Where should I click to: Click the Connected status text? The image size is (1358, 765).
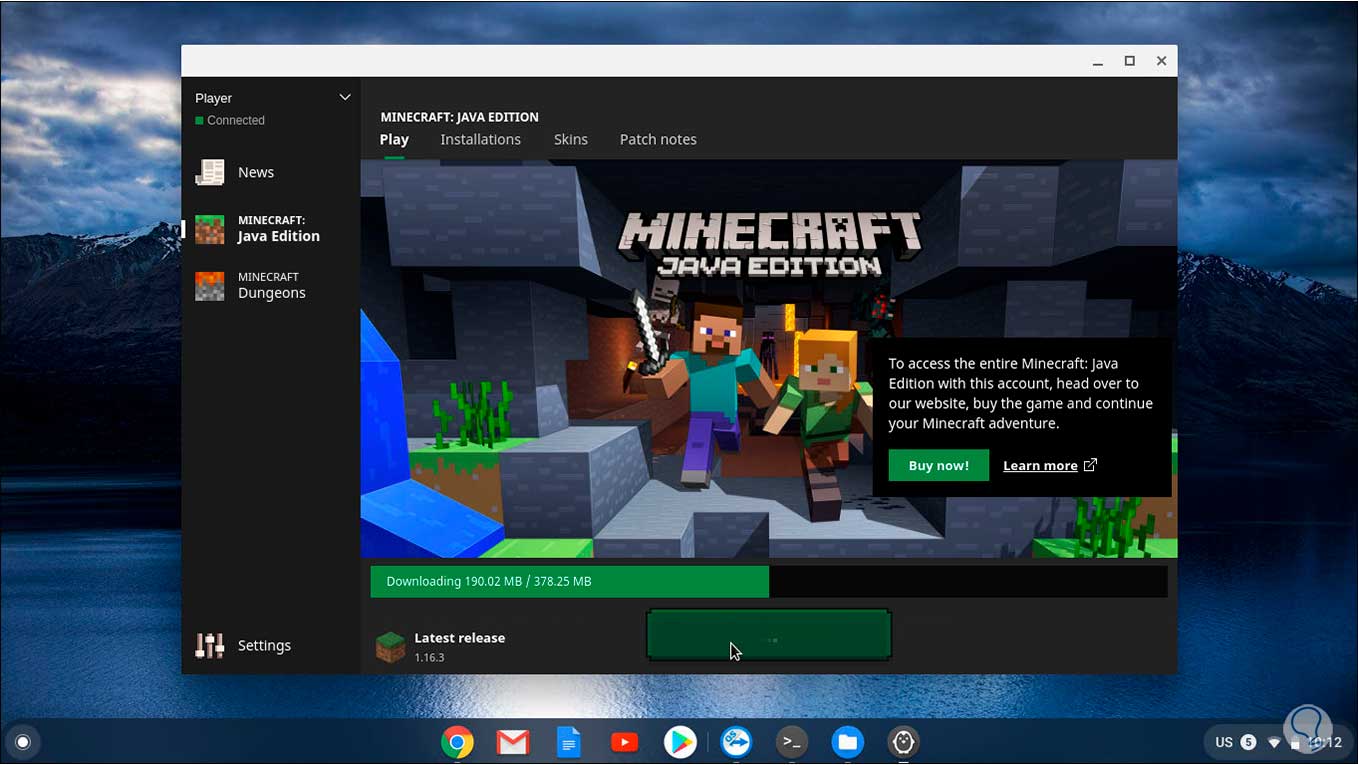236,120
